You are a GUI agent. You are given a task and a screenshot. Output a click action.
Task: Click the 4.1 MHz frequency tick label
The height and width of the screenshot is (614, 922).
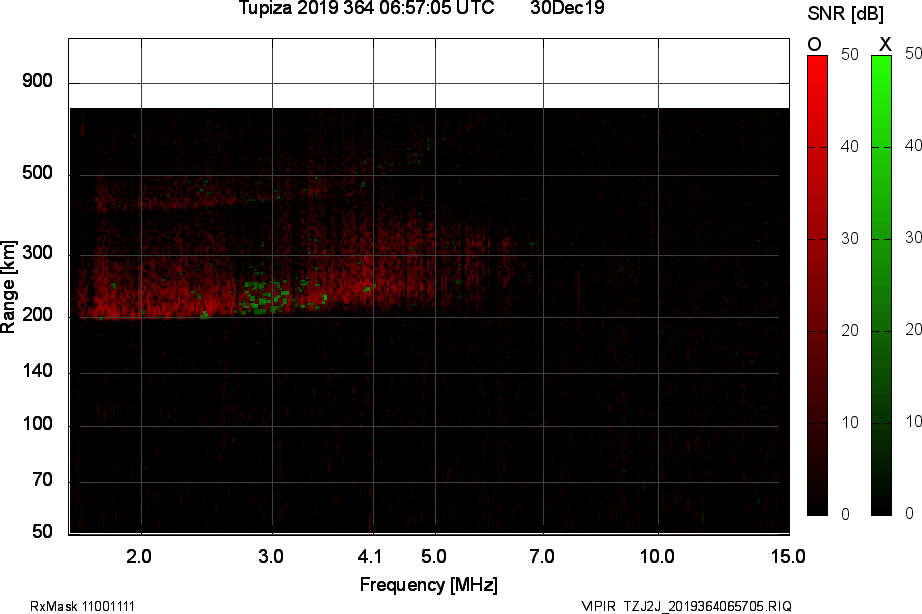(x=369, y=556)
